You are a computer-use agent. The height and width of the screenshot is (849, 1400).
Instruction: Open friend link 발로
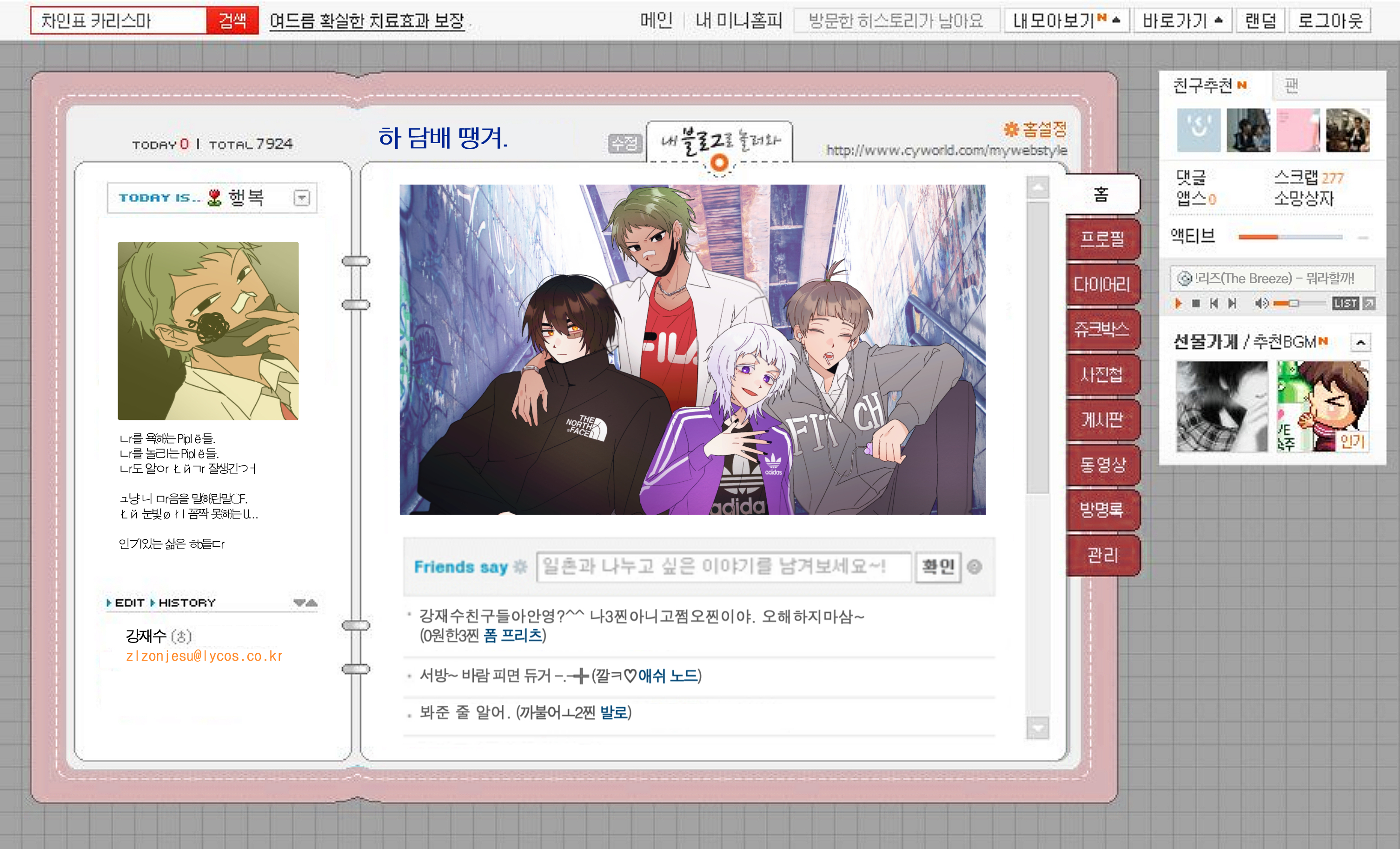pos(614,713)
